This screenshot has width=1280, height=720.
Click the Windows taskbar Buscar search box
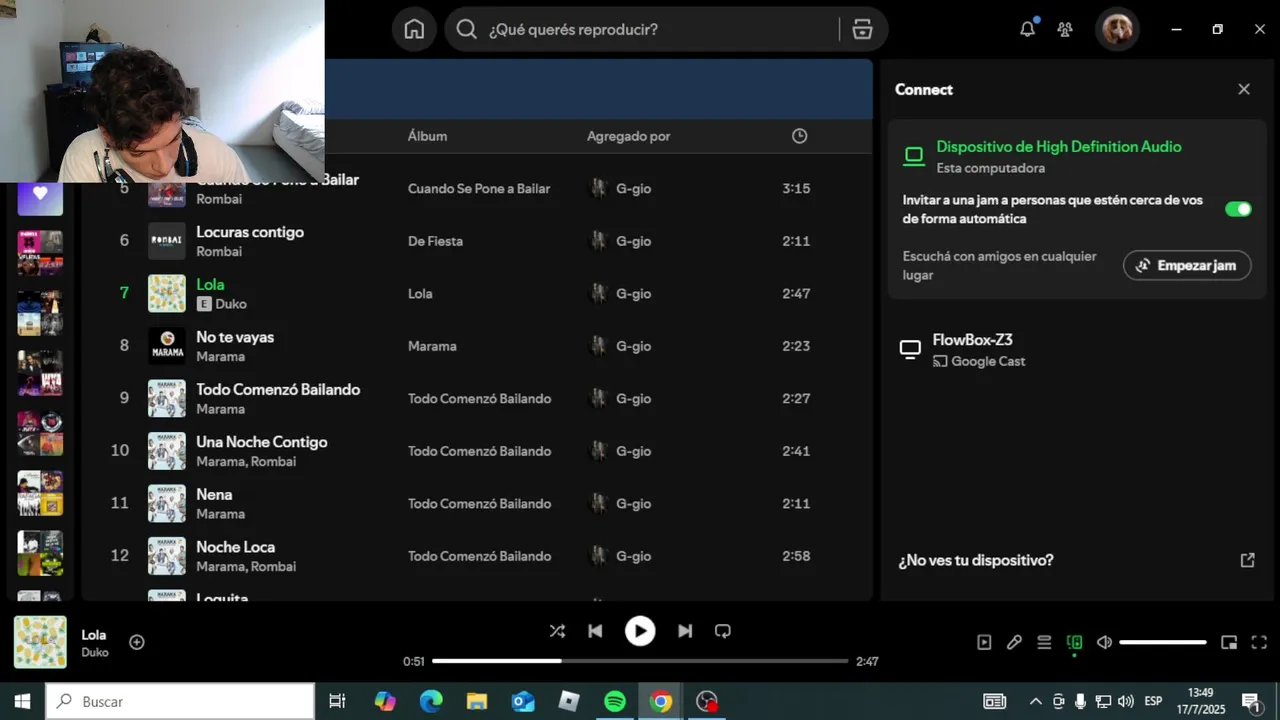[x=180, y=701]
